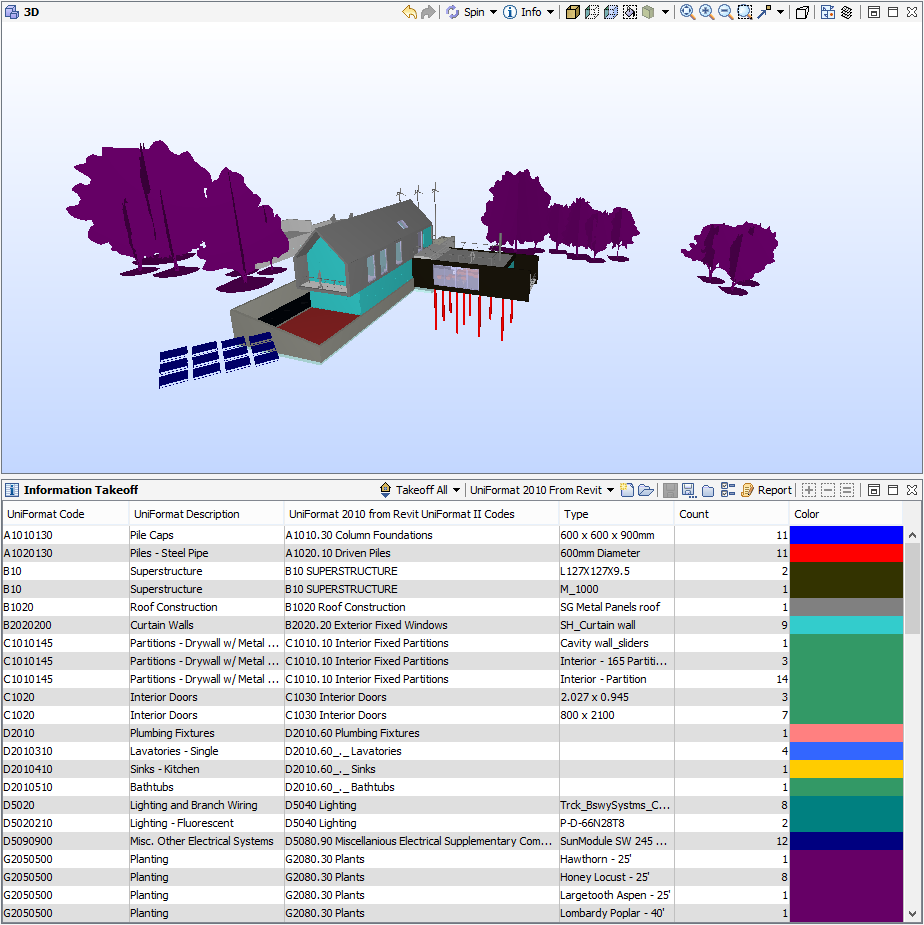Image resolution: width=924 pixels, height=925 pixels.
Task: Sort by UniFormat Code column header
Action: [65, 514]
